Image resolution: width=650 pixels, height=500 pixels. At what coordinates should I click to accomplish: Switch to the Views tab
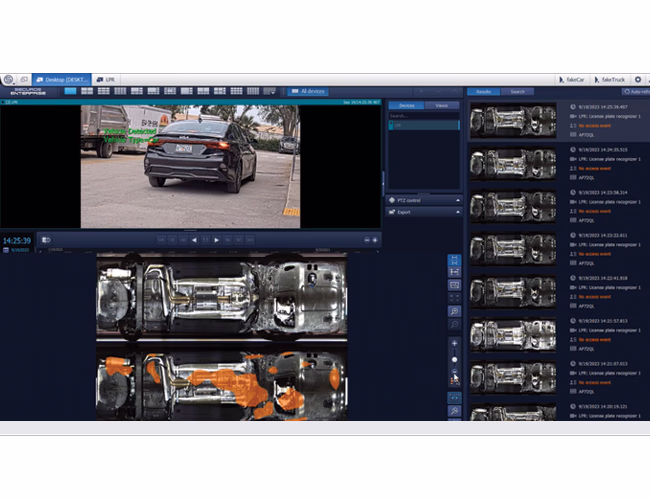coord(442,104)
